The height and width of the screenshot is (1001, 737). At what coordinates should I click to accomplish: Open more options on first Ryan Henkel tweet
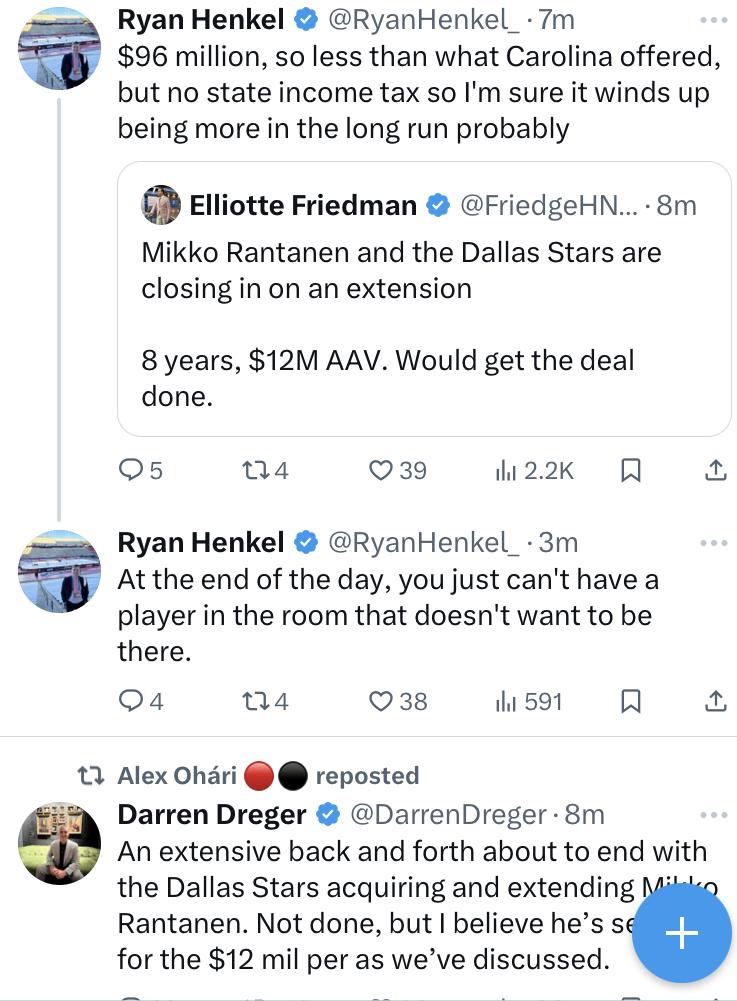(x=714, y=19)
